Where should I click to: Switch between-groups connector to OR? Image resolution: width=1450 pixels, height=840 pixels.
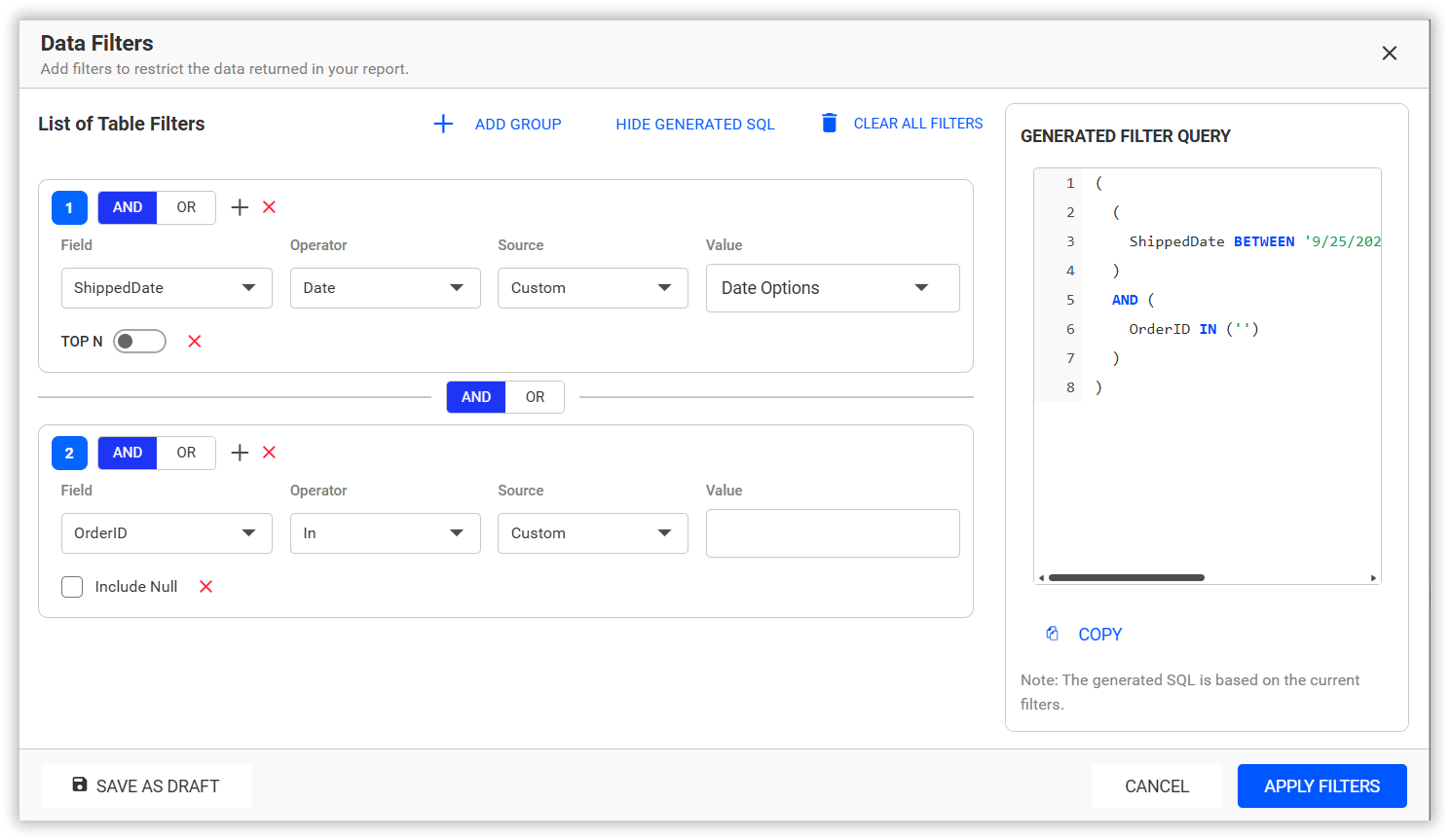[x=535, y=397]
